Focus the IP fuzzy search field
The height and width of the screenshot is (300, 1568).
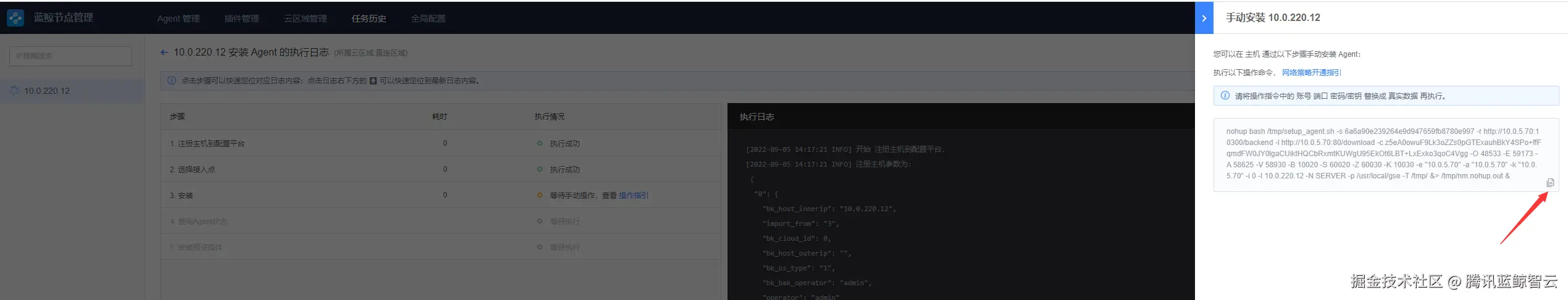pyautogui.click(x=70, y=56)
